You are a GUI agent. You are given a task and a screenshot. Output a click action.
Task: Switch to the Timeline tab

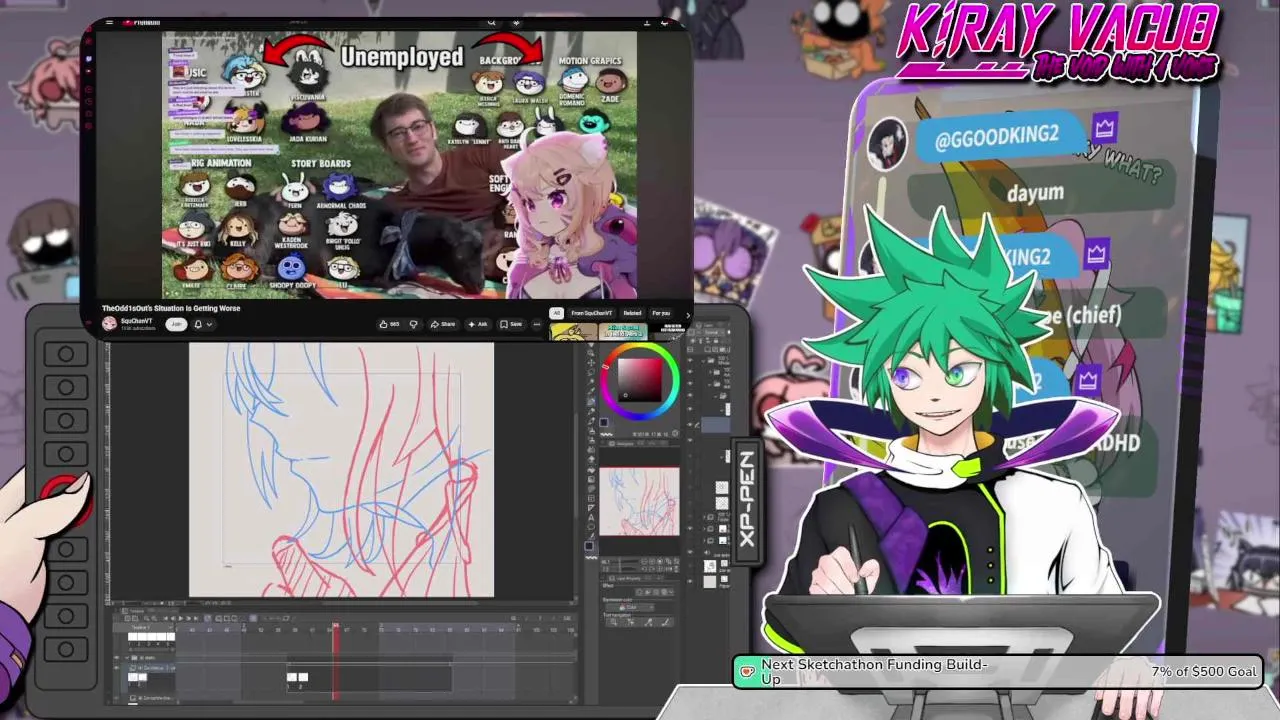click(x=134, y=611)
